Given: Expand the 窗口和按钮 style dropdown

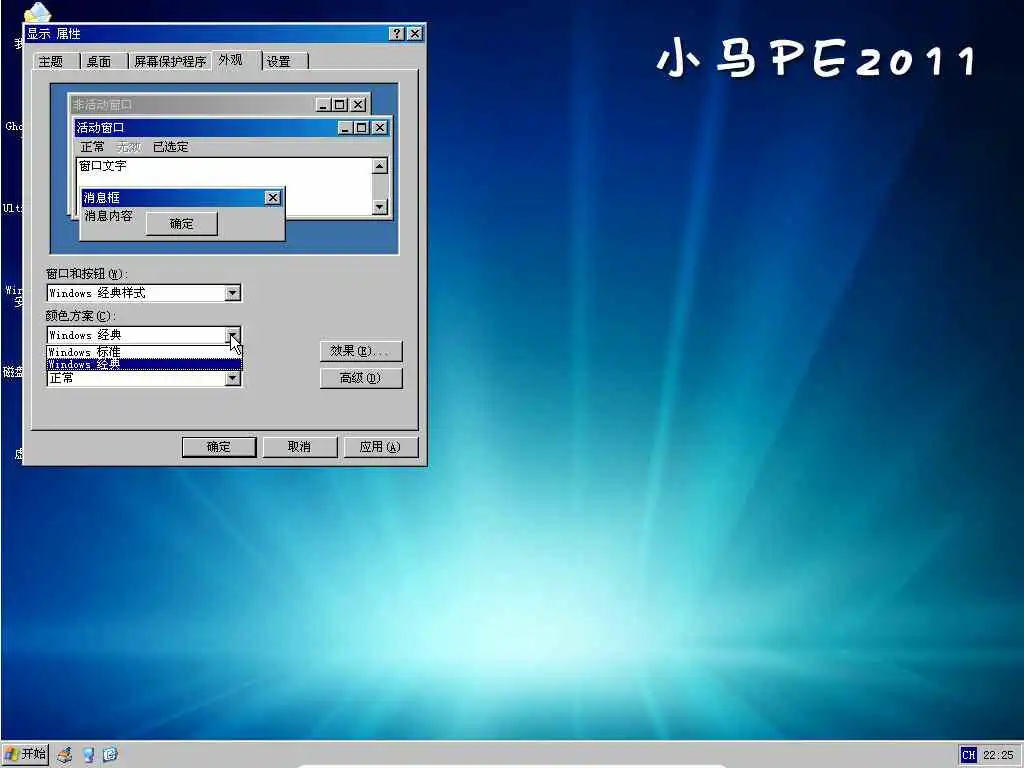Looking at the screenshot, I should coord(232,293).
